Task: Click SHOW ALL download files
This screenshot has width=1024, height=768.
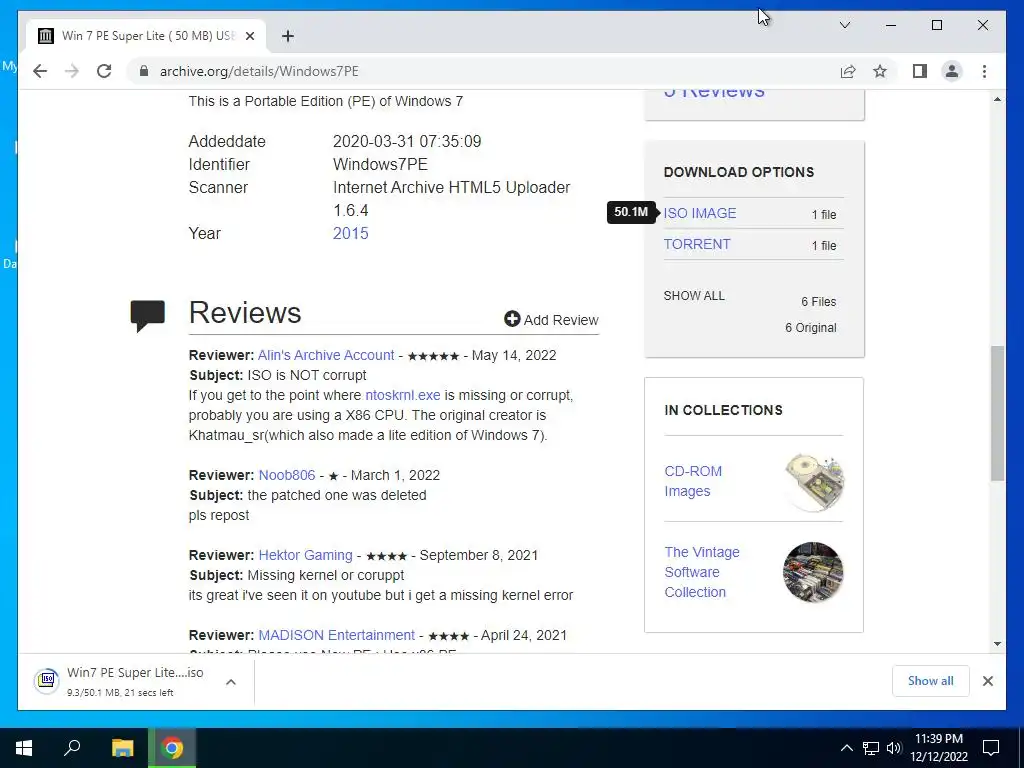Action: tap(694, 296)
